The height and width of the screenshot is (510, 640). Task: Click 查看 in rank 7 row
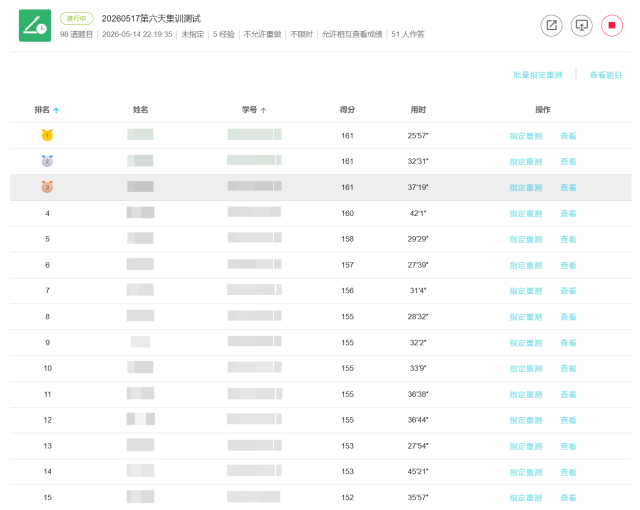(568, 291)
